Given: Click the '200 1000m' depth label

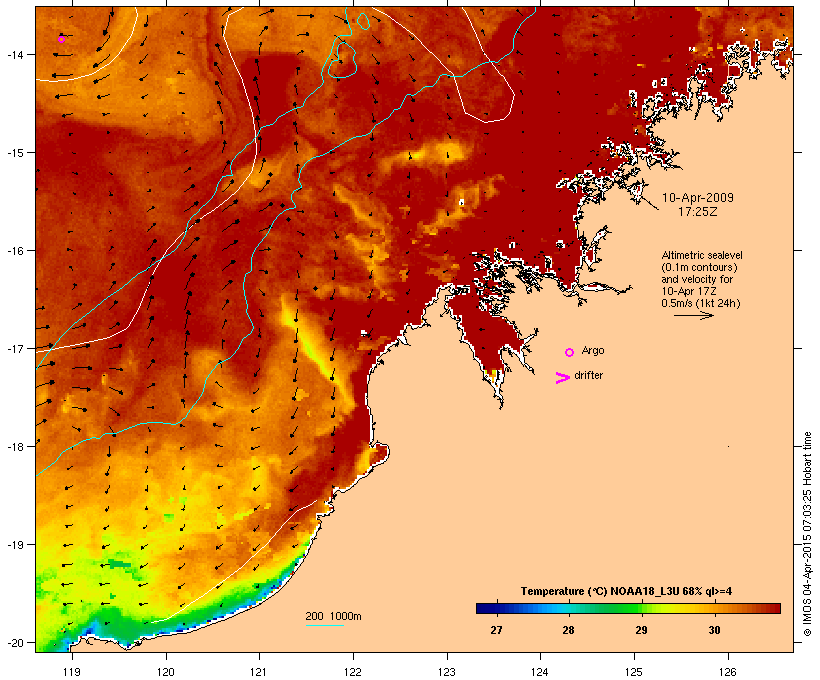Looking at the screenshot, I should [x=333, y=616].
